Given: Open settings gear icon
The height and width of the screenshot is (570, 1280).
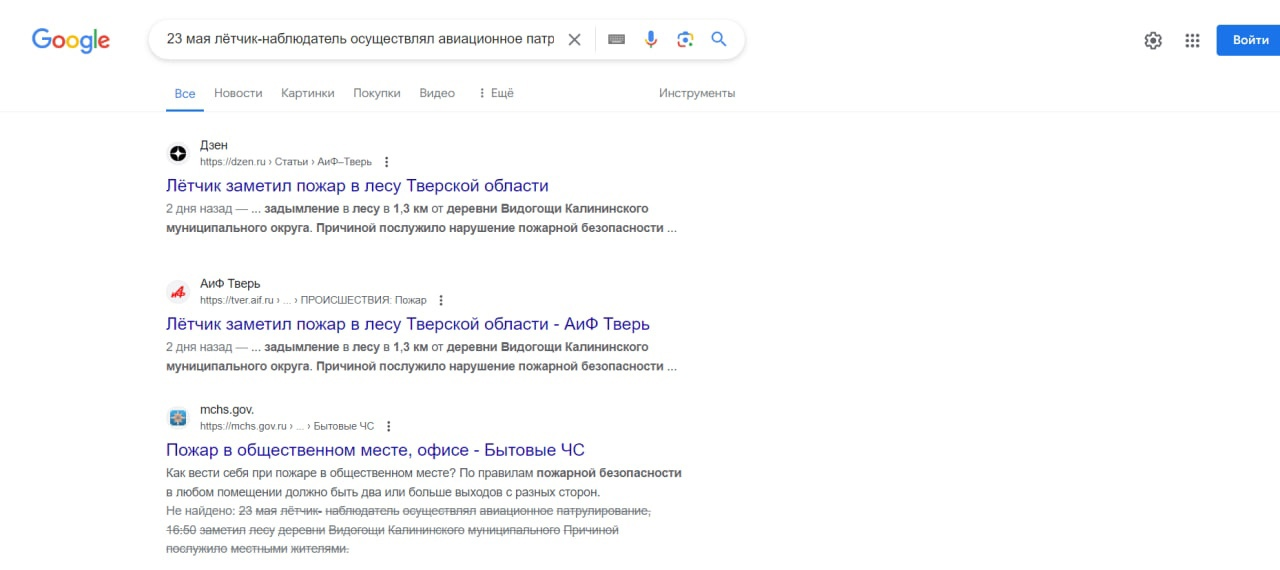Looking at the screenshot, I should [x=1153, y=40].
